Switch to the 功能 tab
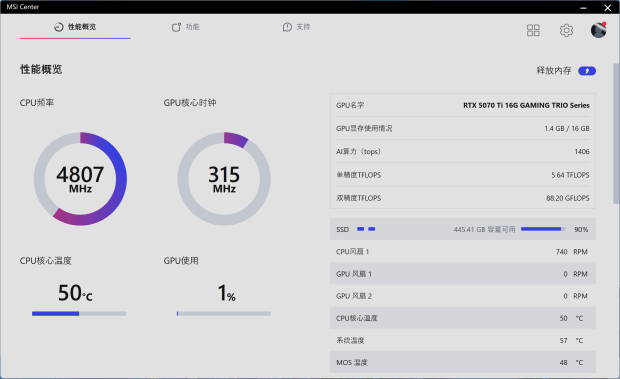 185,27
